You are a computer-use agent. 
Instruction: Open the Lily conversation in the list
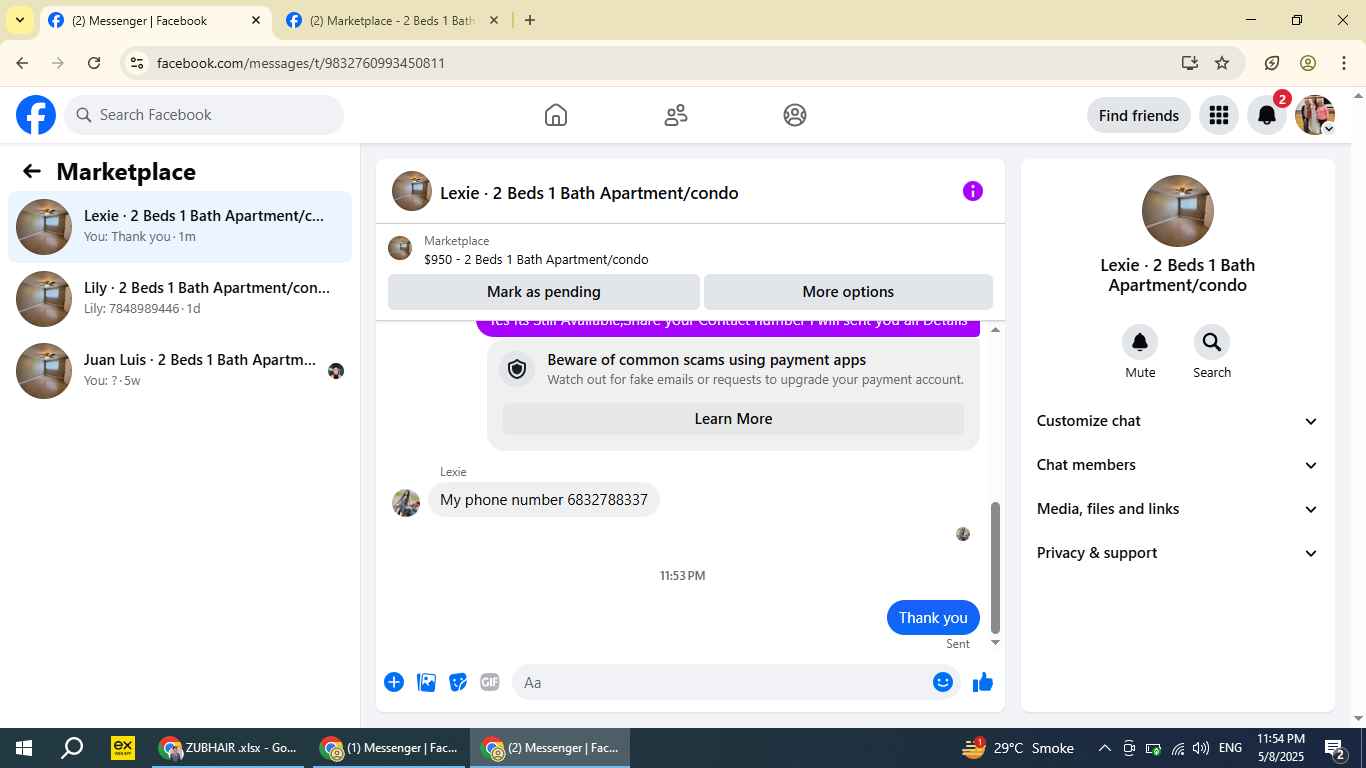(x=180, y=299)
